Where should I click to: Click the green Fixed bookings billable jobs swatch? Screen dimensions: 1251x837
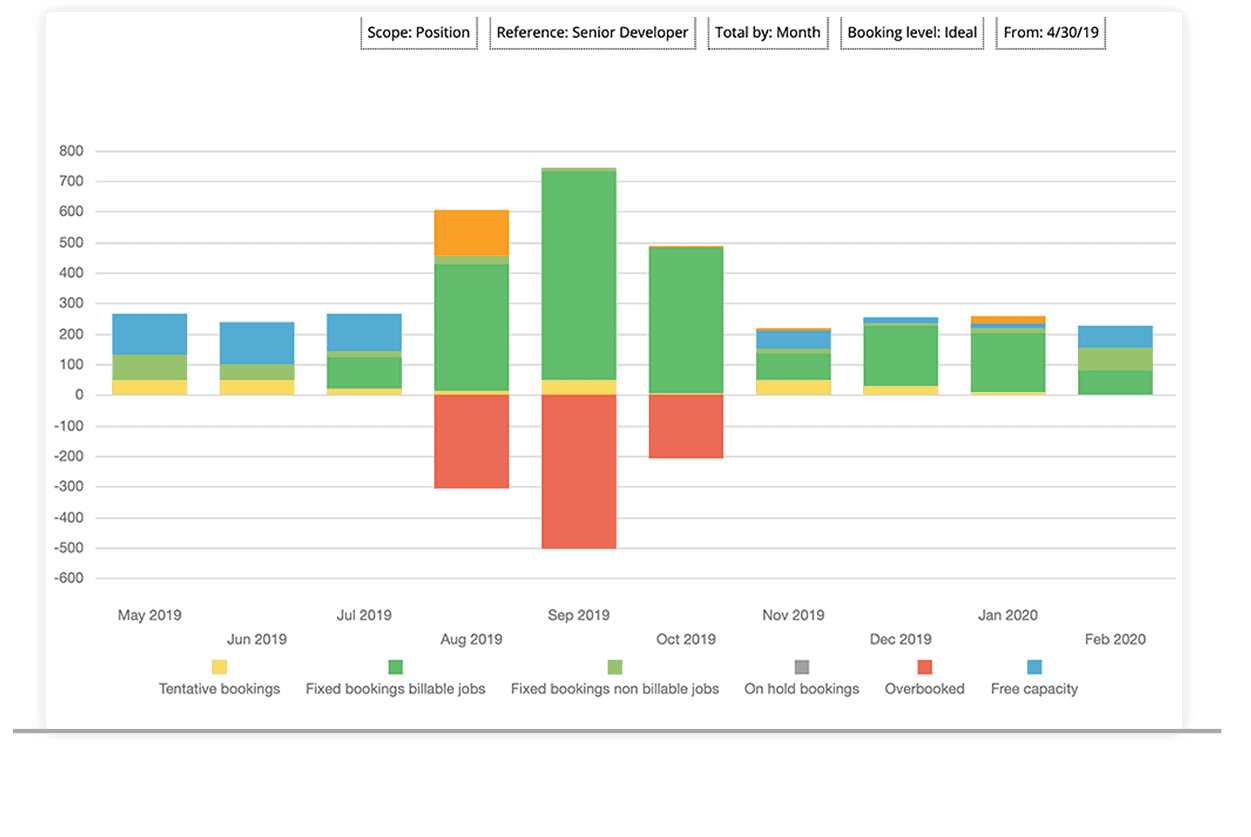click(x=395, y=666)
